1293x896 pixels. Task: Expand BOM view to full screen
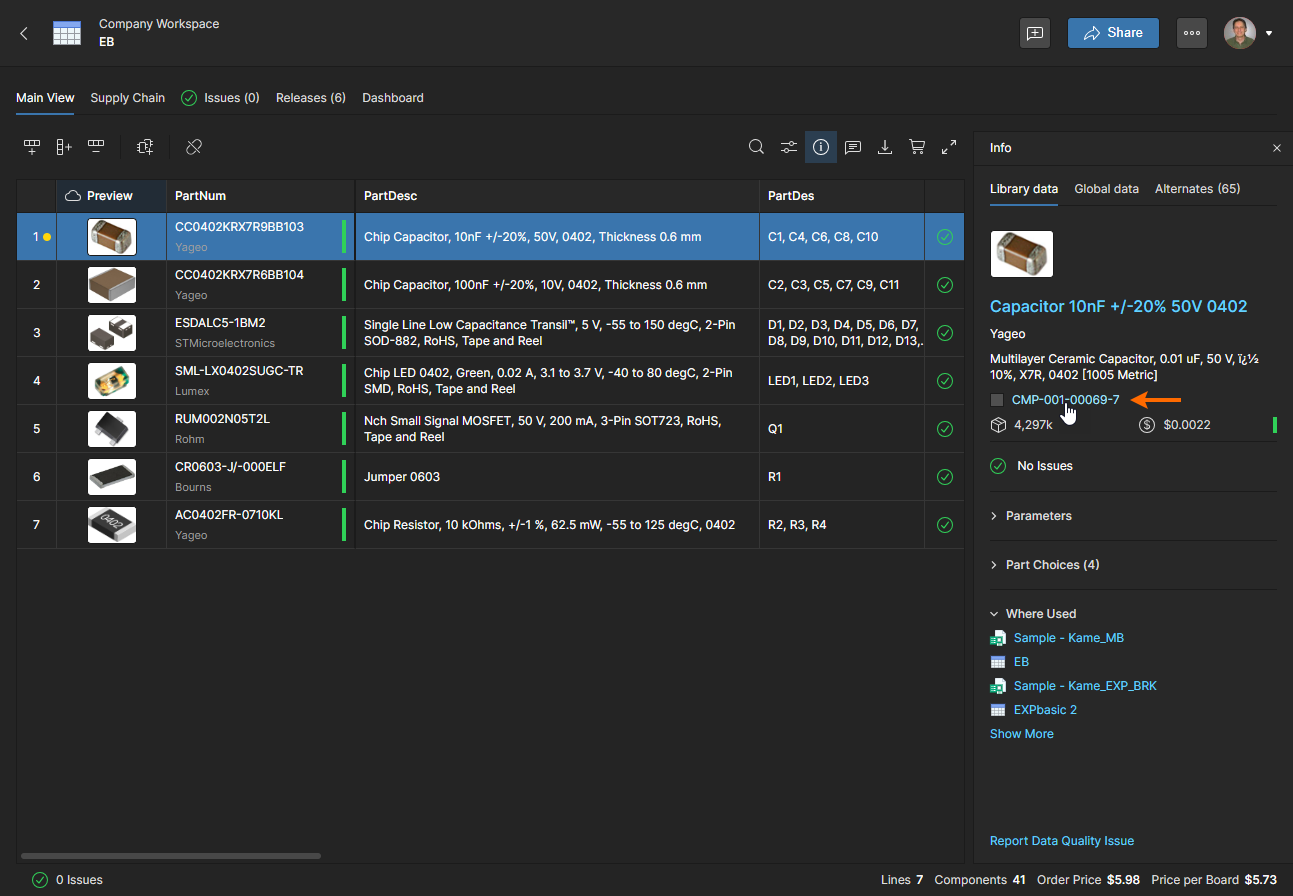tap(949, 147)
